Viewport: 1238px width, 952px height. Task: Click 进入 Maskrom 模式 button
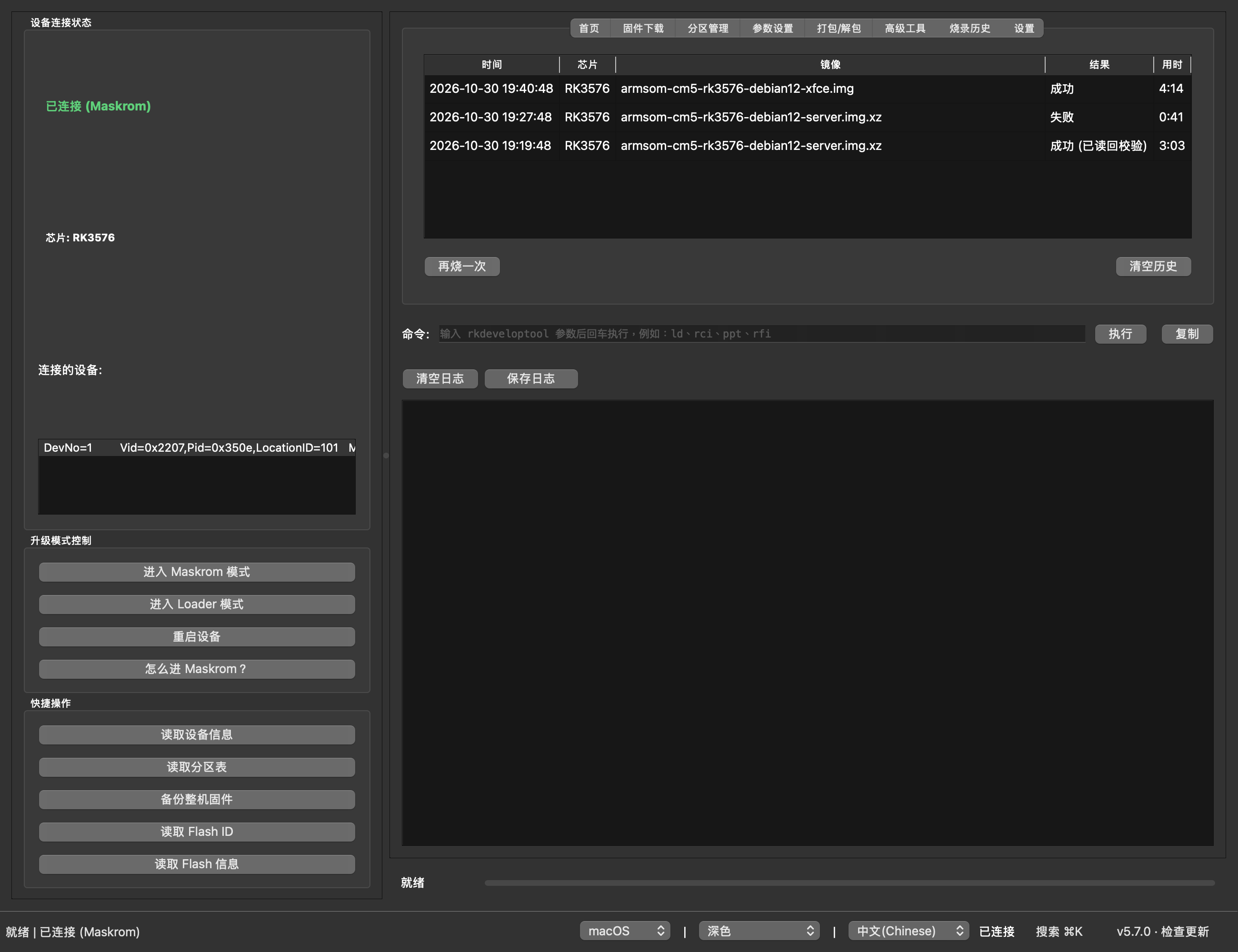(x=197, y=572)
